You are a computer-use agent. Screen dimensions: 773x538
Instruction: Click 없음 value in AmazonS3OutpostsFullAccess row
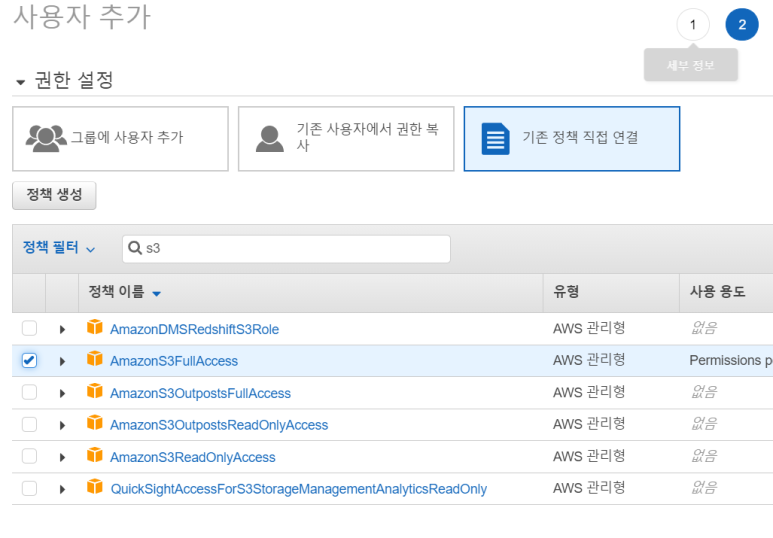pyautogui.click(x=704, y=393)
